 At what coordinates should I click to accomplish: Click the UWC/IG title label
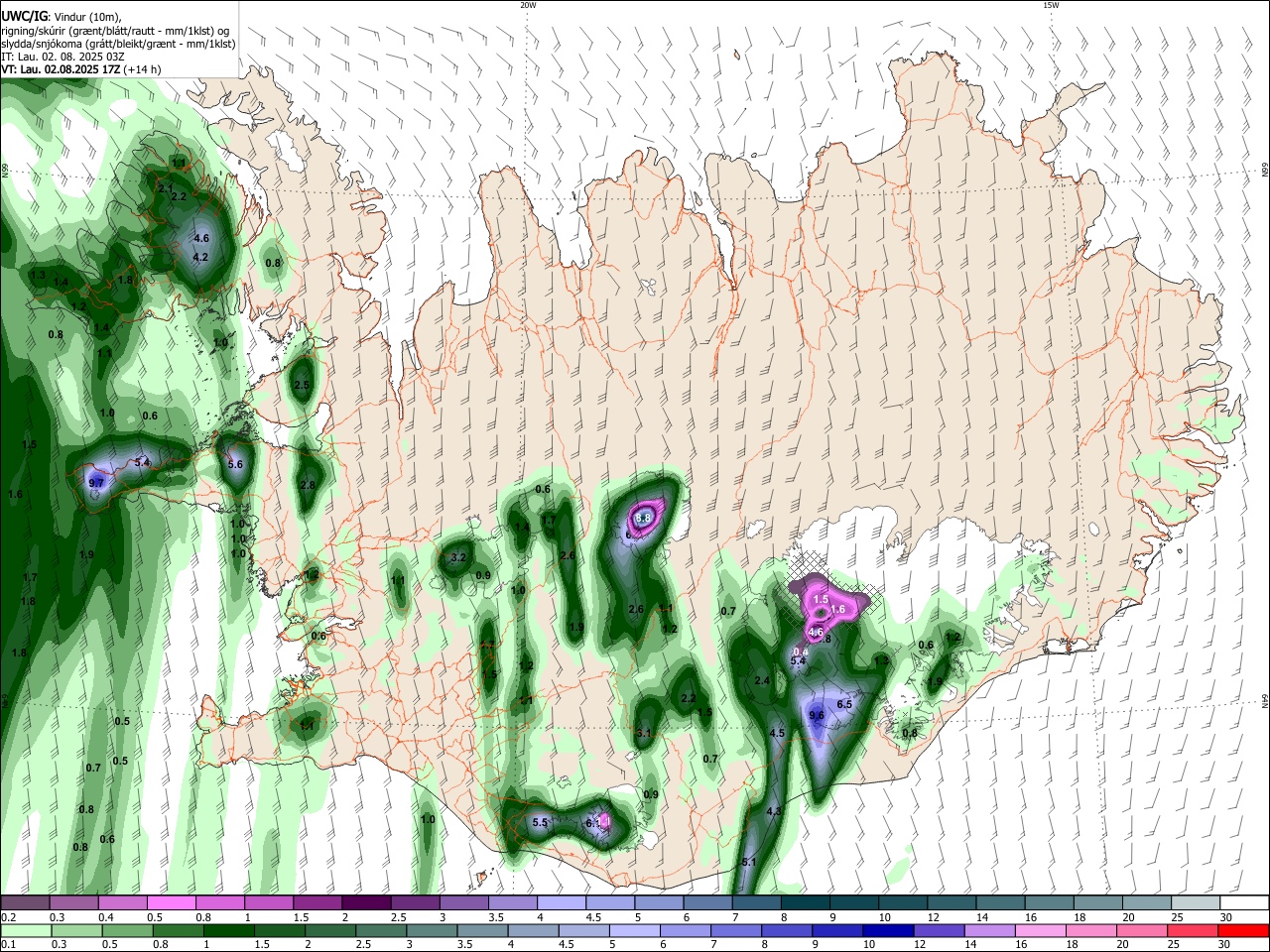(24, 16)
